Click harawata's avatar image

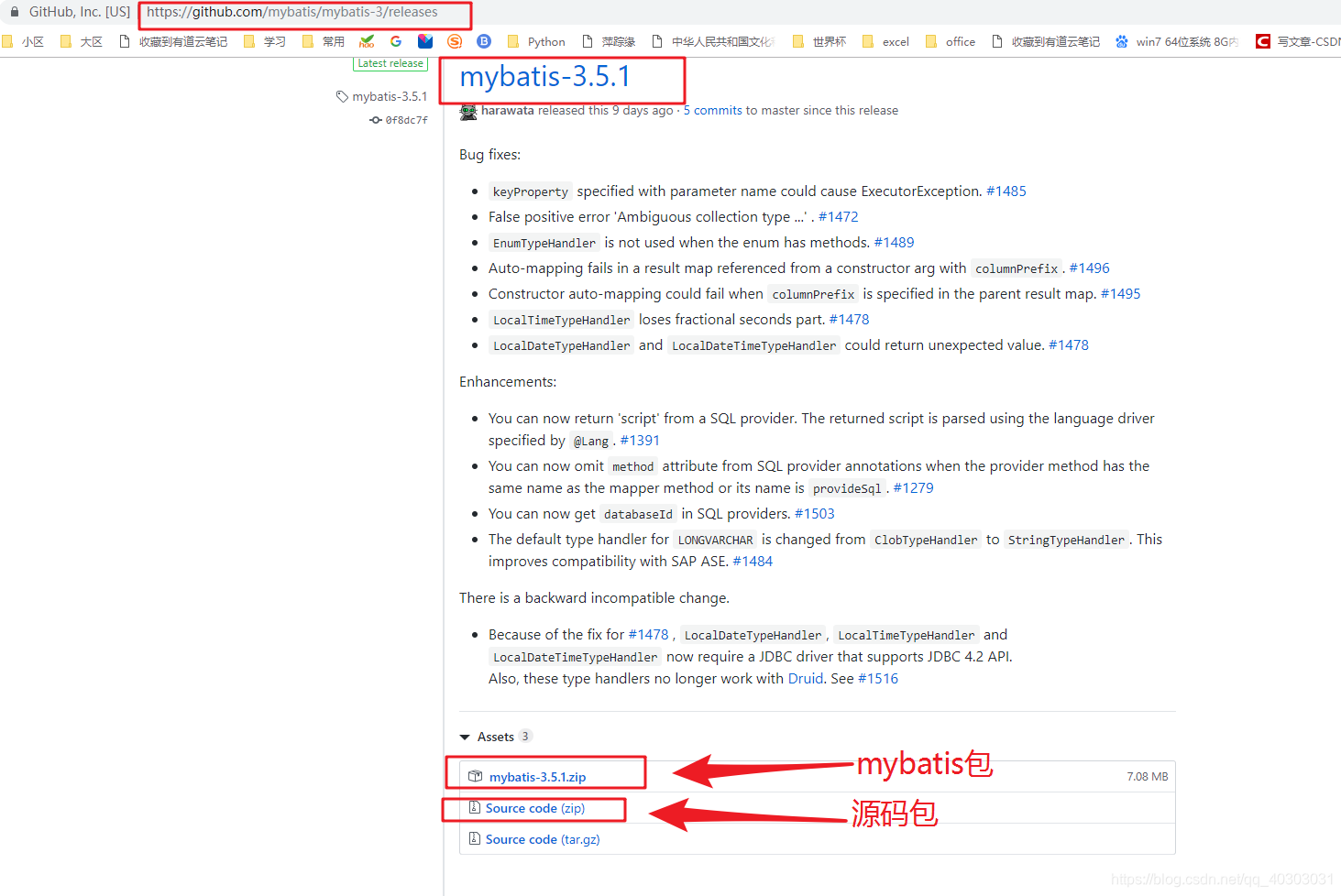click(468, 111)
